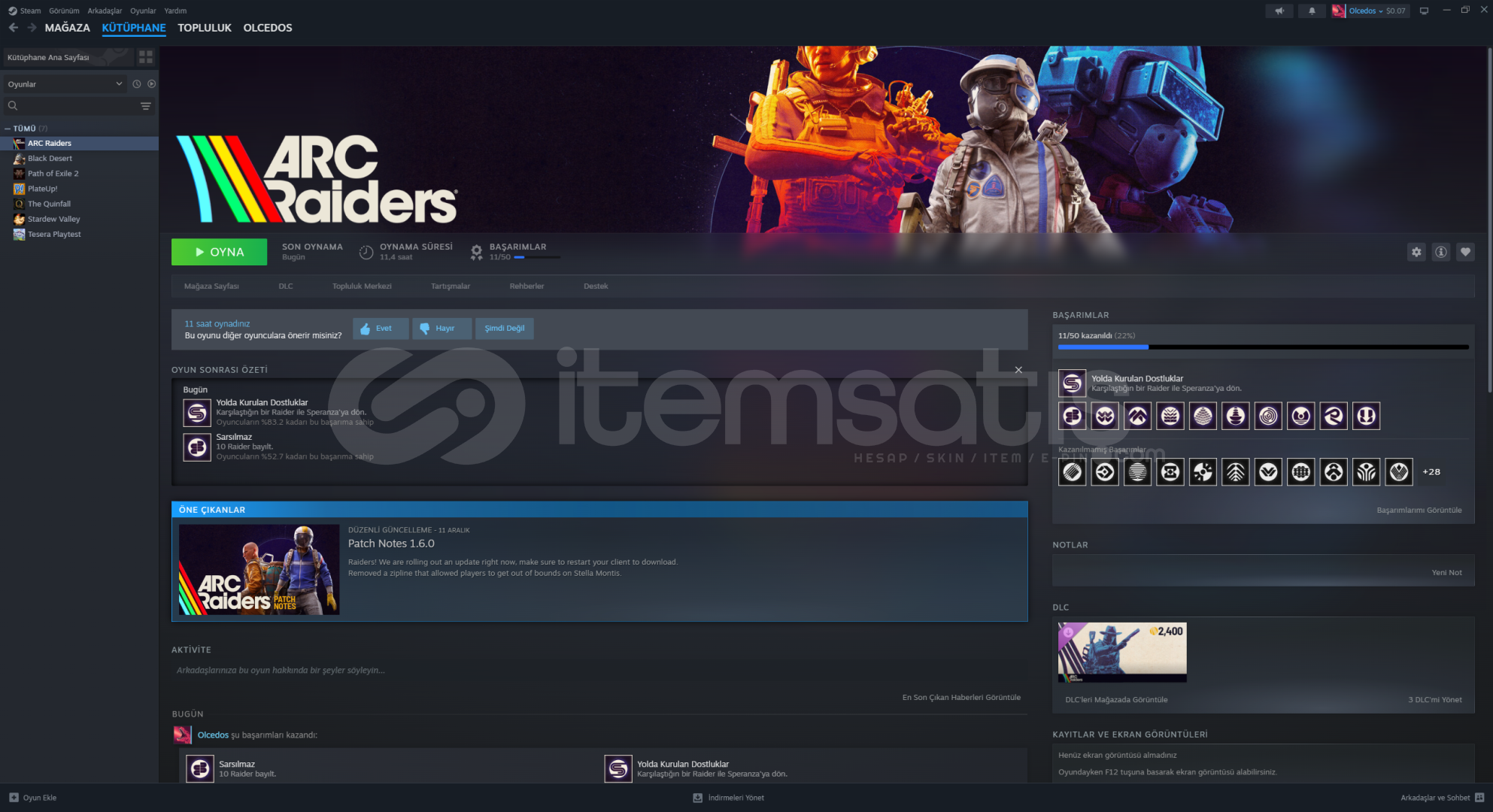Image resolution: width=1493 pixels, height=812 pixels.
Task: Open the Arkadaşlar menu
Action: click(105, 11)
